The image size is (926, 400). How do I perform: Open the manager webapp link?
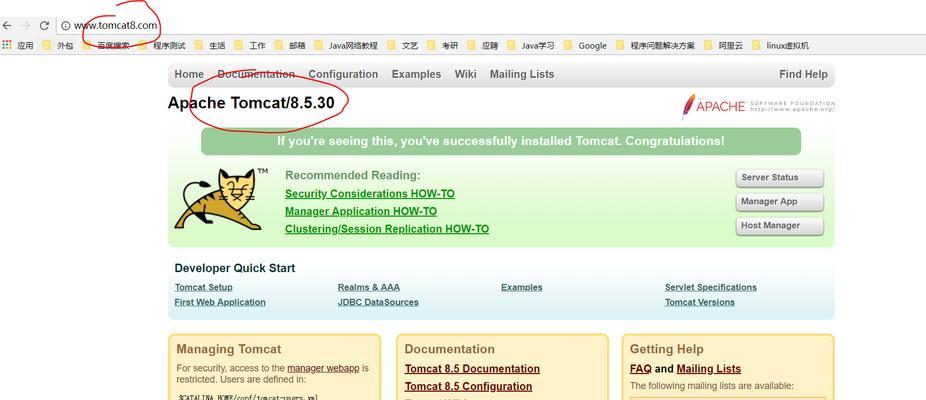(x=323, y=368)
